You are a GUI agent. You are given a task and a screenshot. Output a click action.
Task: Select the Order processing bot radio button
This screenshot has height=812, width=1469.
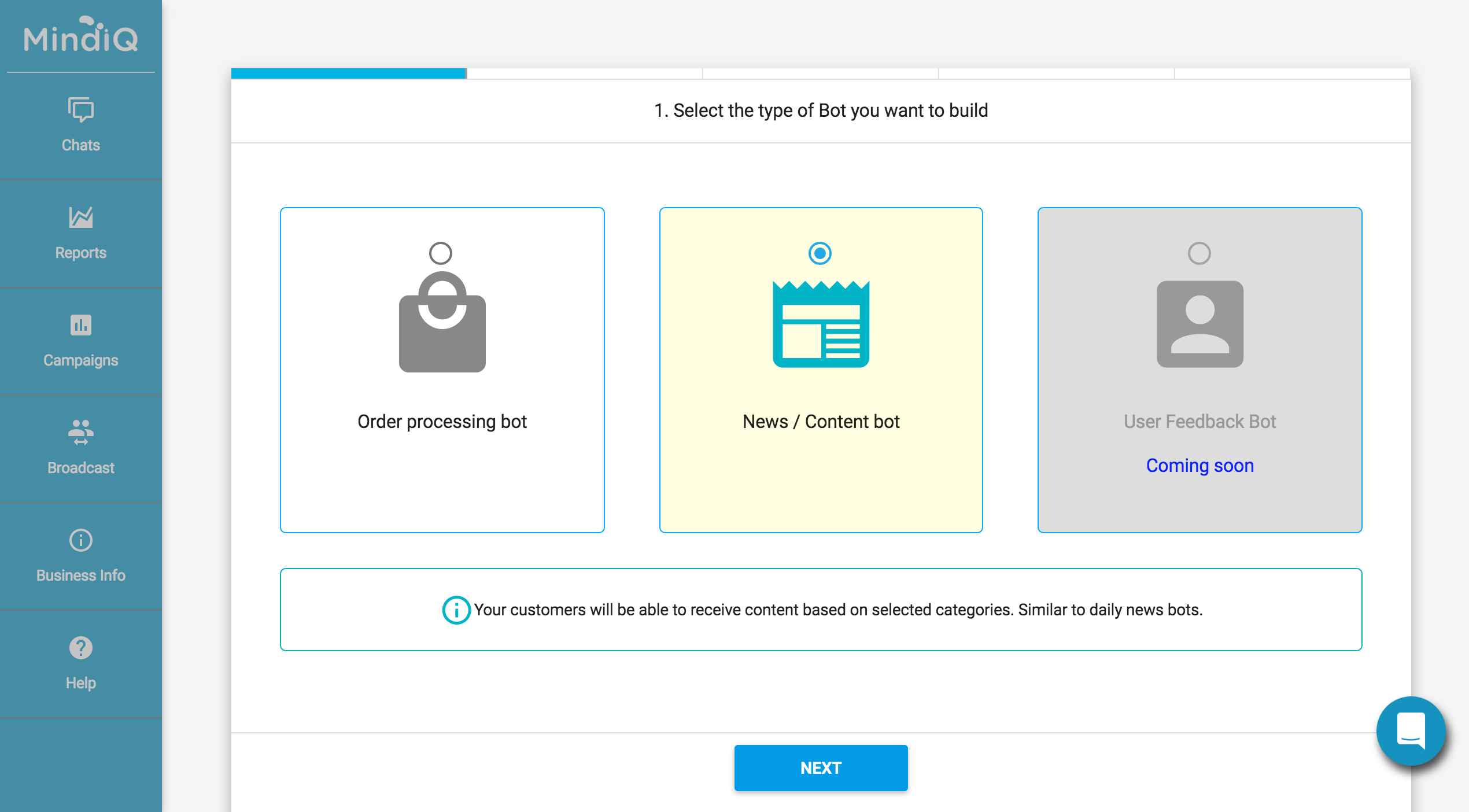441,253
